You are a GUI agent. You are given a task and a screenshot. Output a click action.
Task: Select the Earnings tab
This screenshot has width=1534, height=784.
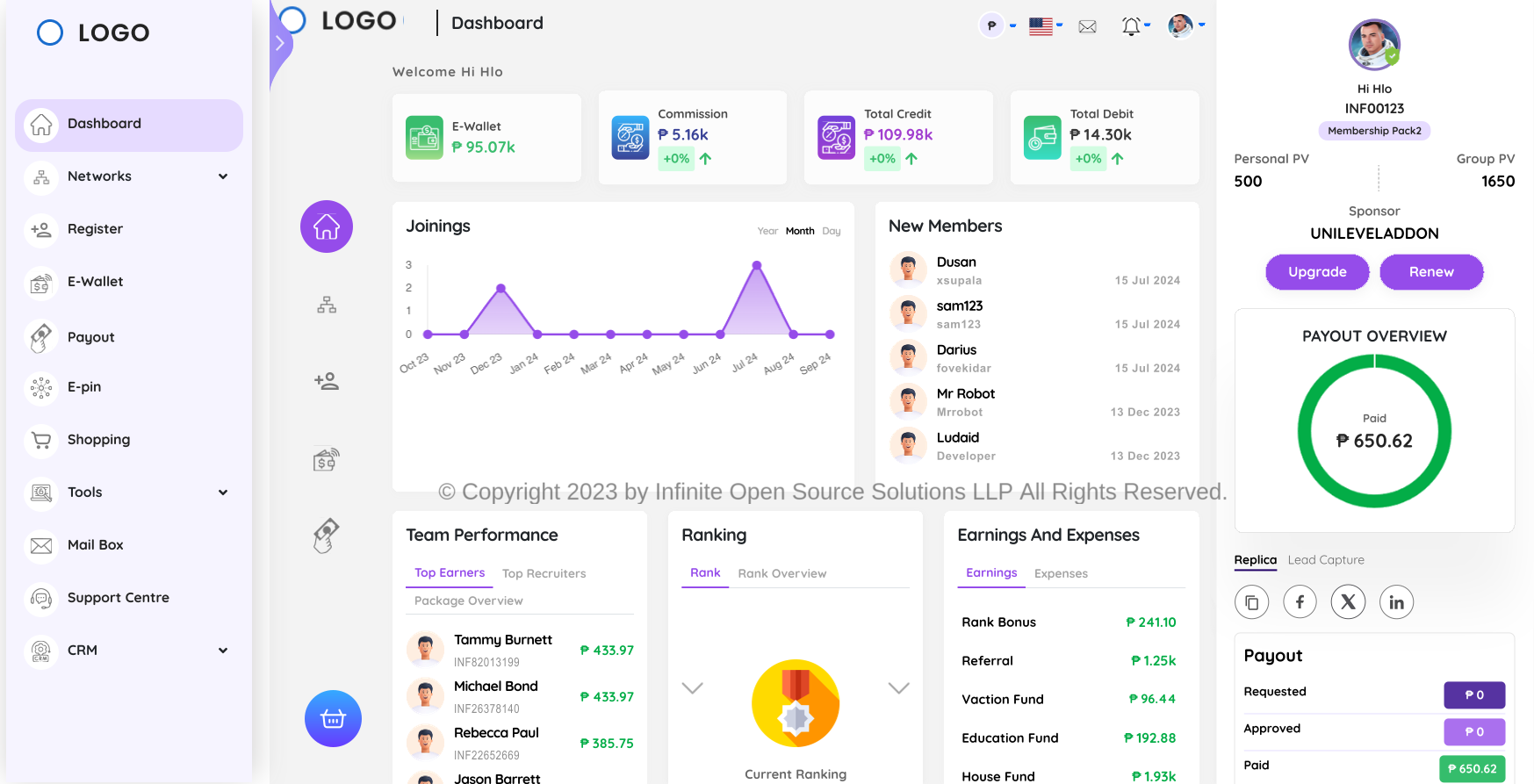click(x=991, y=573)
